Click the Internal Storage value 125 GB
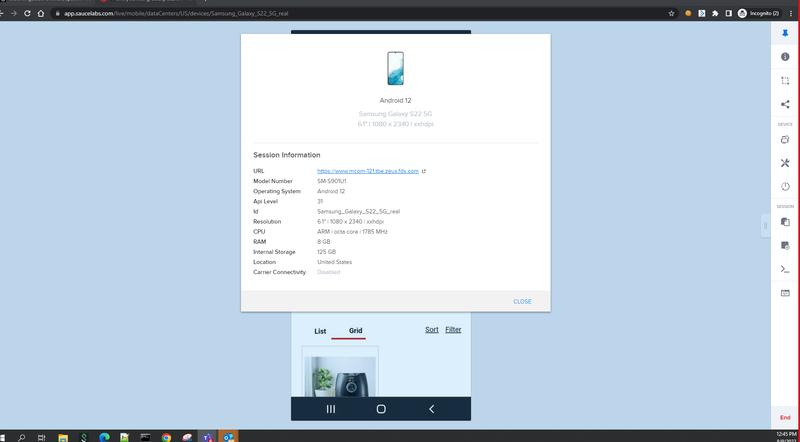The image size is (800, 442). coord(327,252)
